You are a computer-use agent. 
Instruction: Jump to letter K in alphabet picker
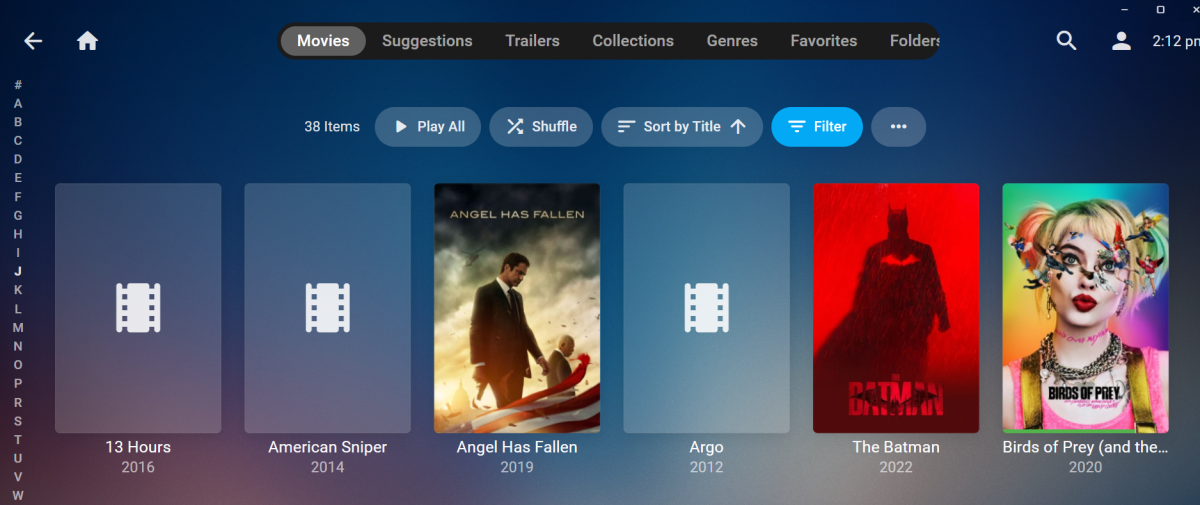[x=18, y=290]
